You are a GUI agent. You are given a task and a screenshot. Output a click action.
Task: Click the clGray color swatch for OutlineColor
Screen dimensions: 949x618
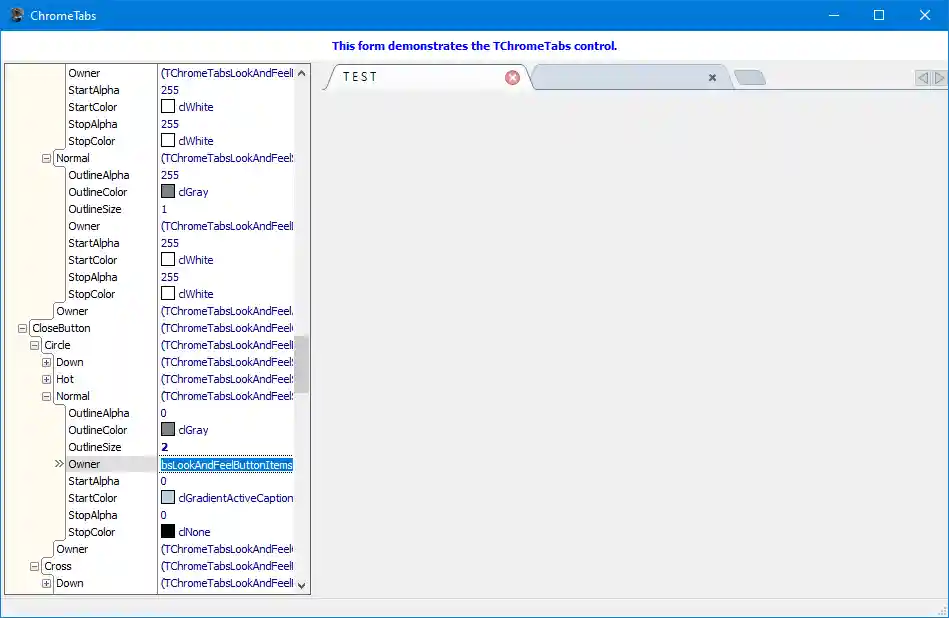coord(169,429)
